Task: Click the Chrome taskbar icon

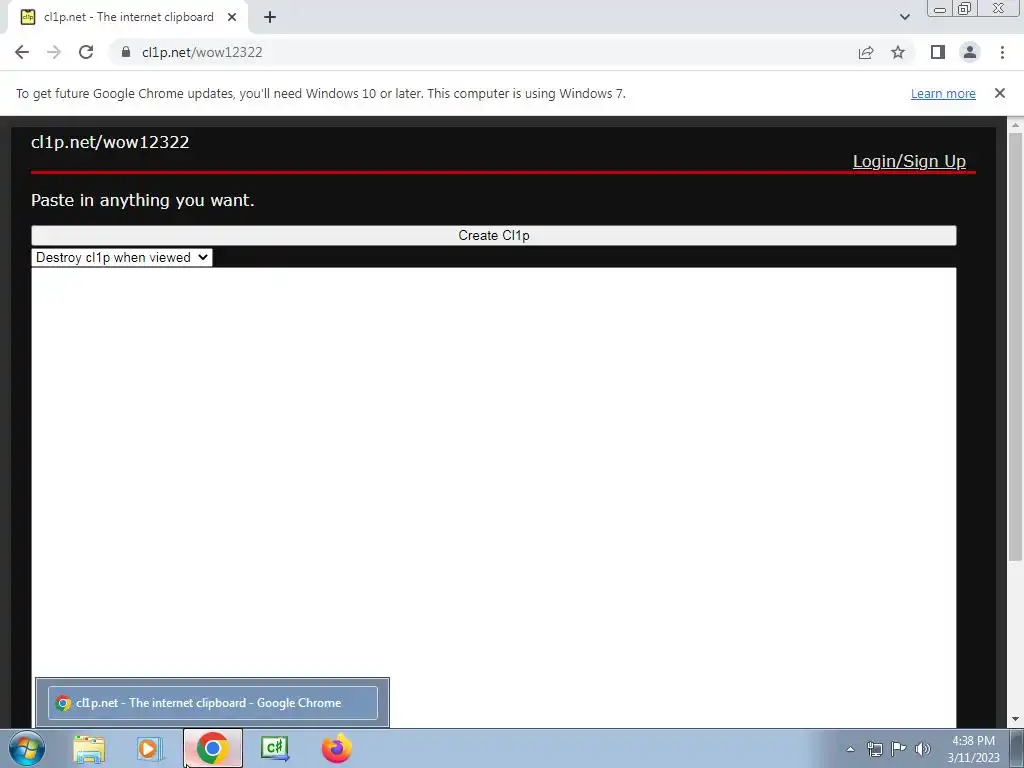Action: 212,748
